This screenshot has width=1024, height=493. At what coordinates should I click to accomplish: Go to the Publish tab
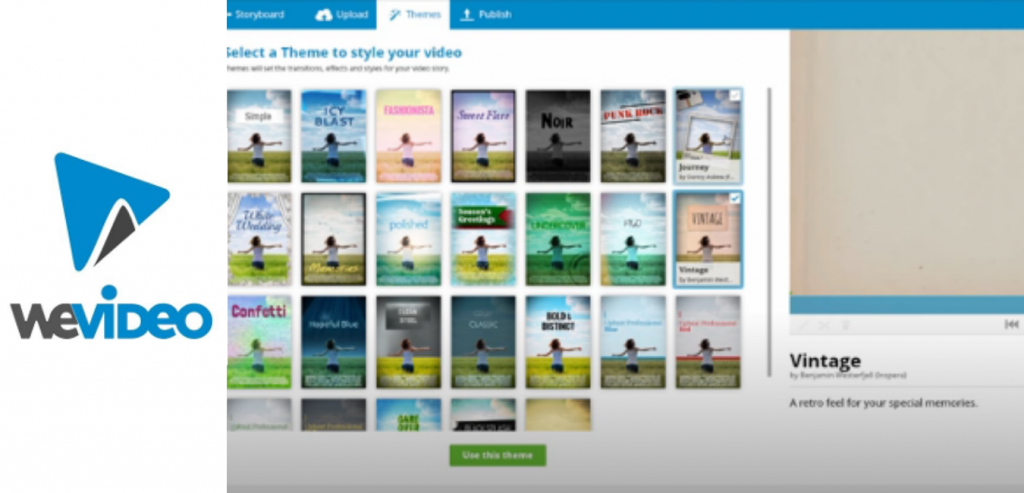[485, 14]
